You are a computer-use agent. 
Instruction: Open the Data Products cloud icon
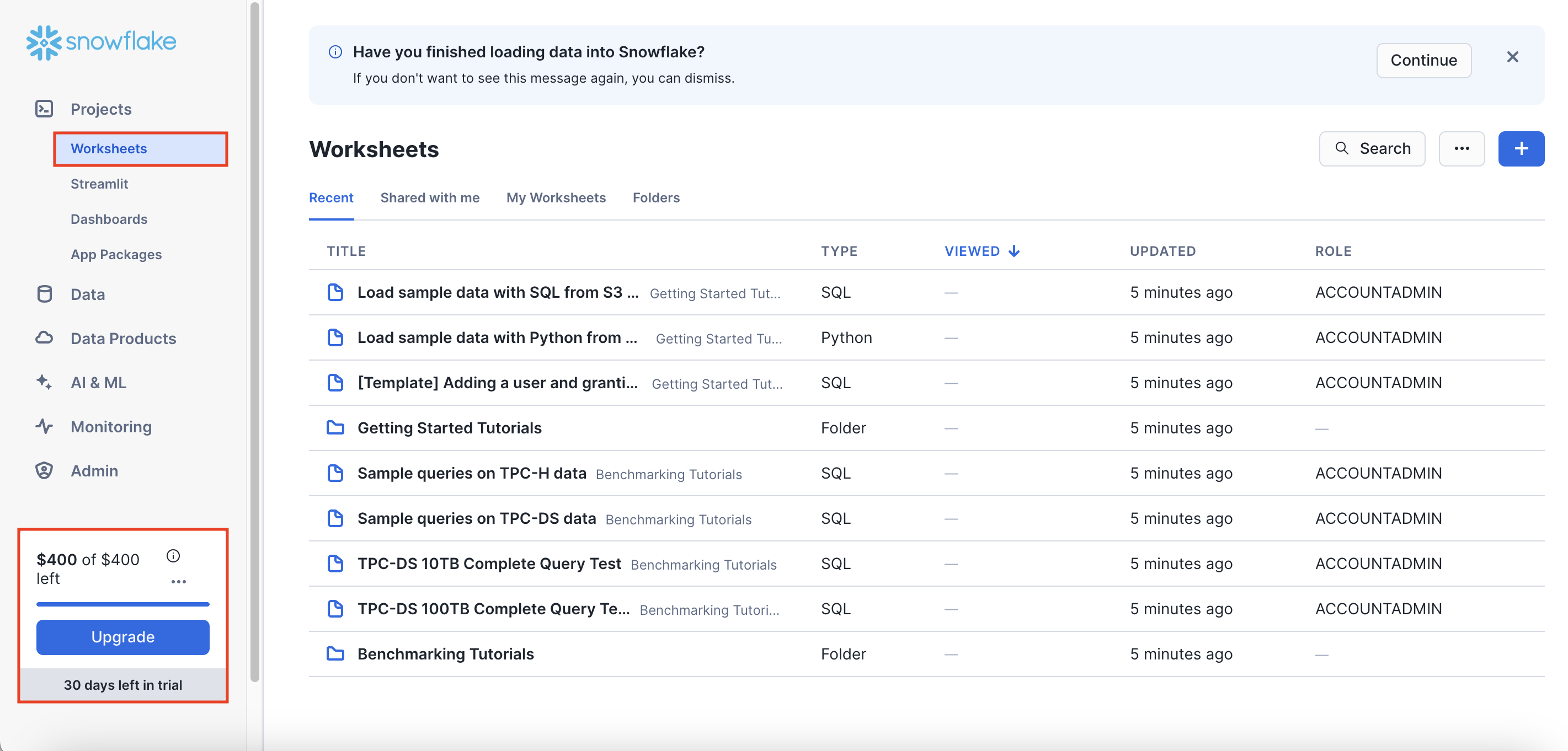[x=45, y=338]
